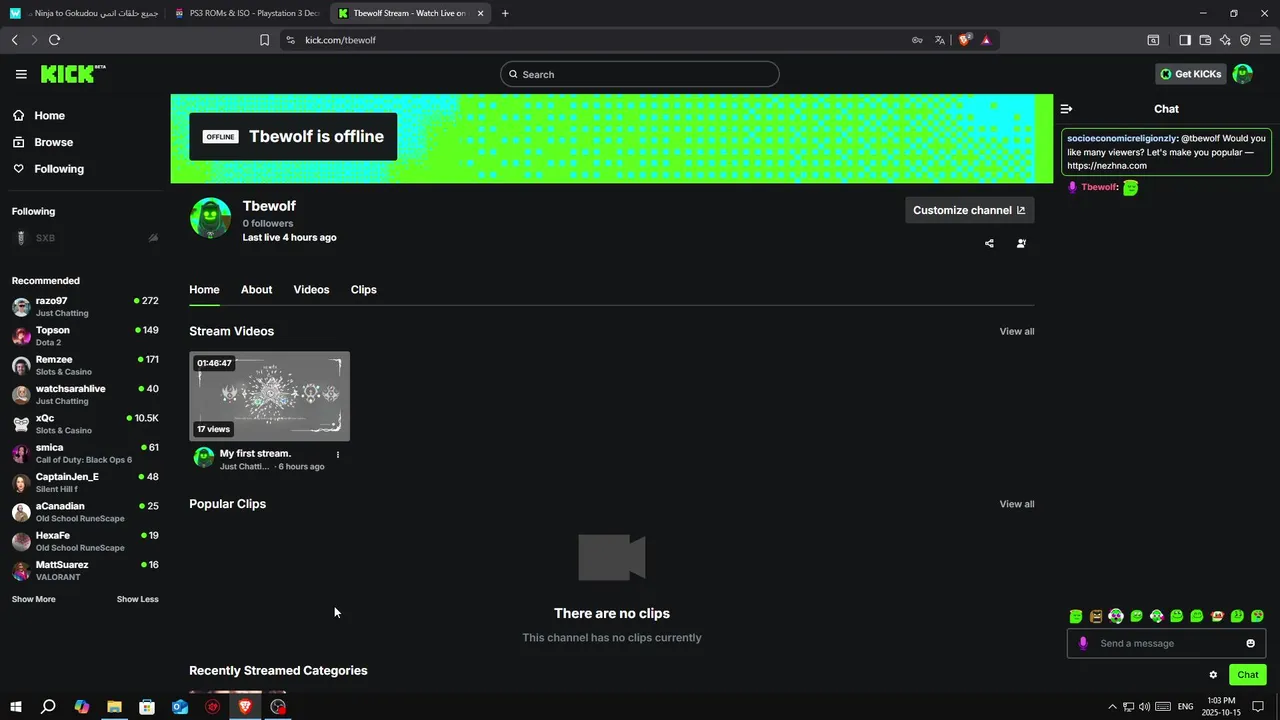Toggle the browser sidebar panel icon
Screen dimensions: 1280x720
click(1185, 40)
